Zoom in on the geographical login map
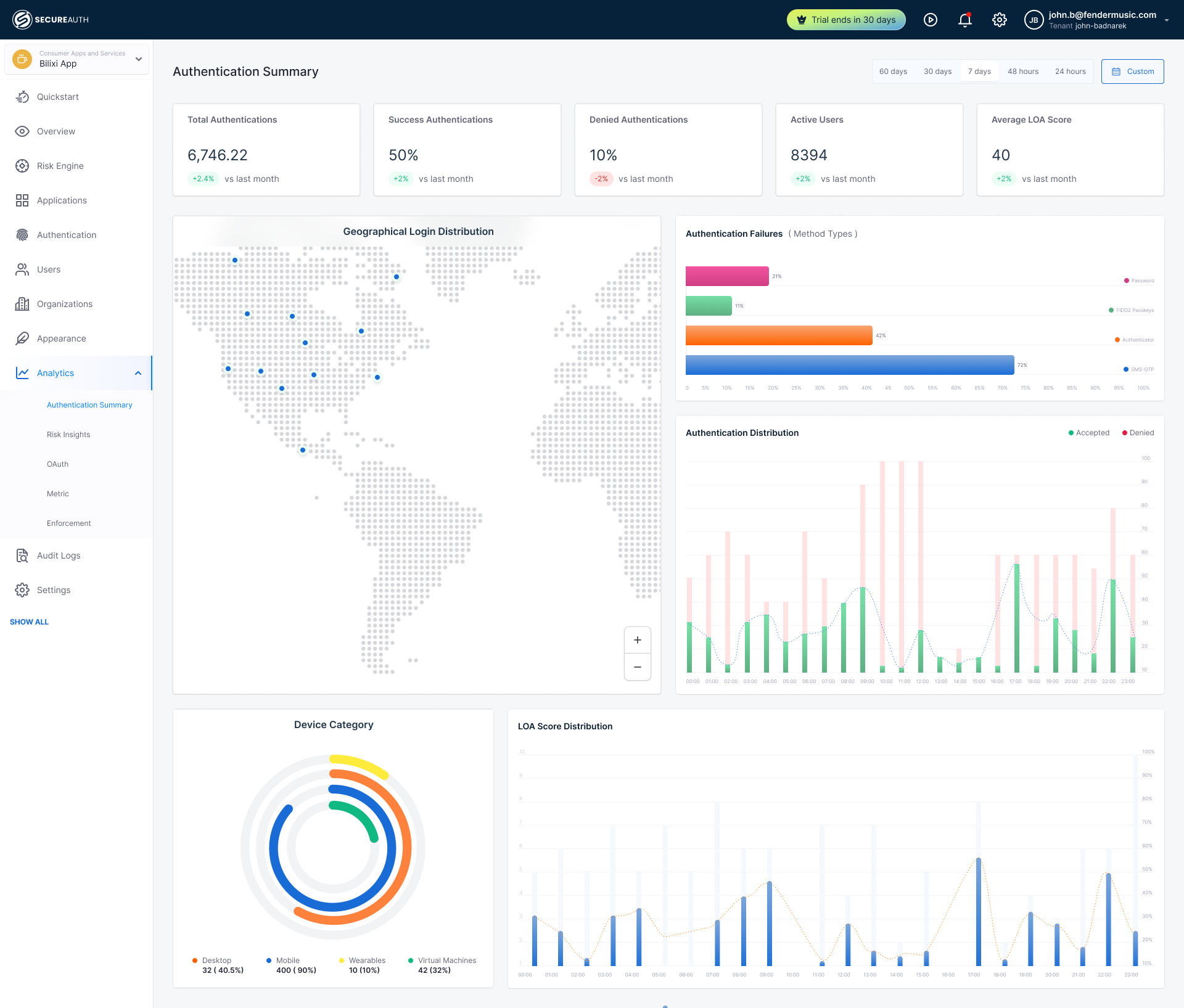 (638, 639)
